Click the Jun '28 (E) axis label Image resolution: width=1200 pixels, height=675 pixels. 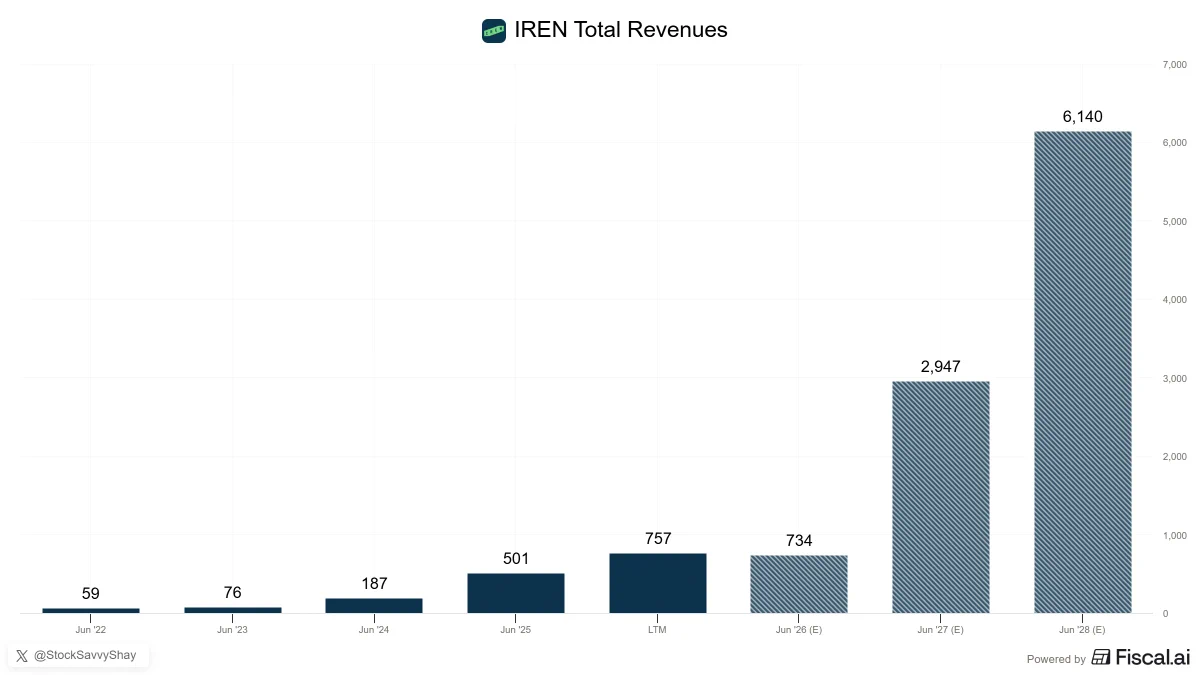coord(1083,630)
